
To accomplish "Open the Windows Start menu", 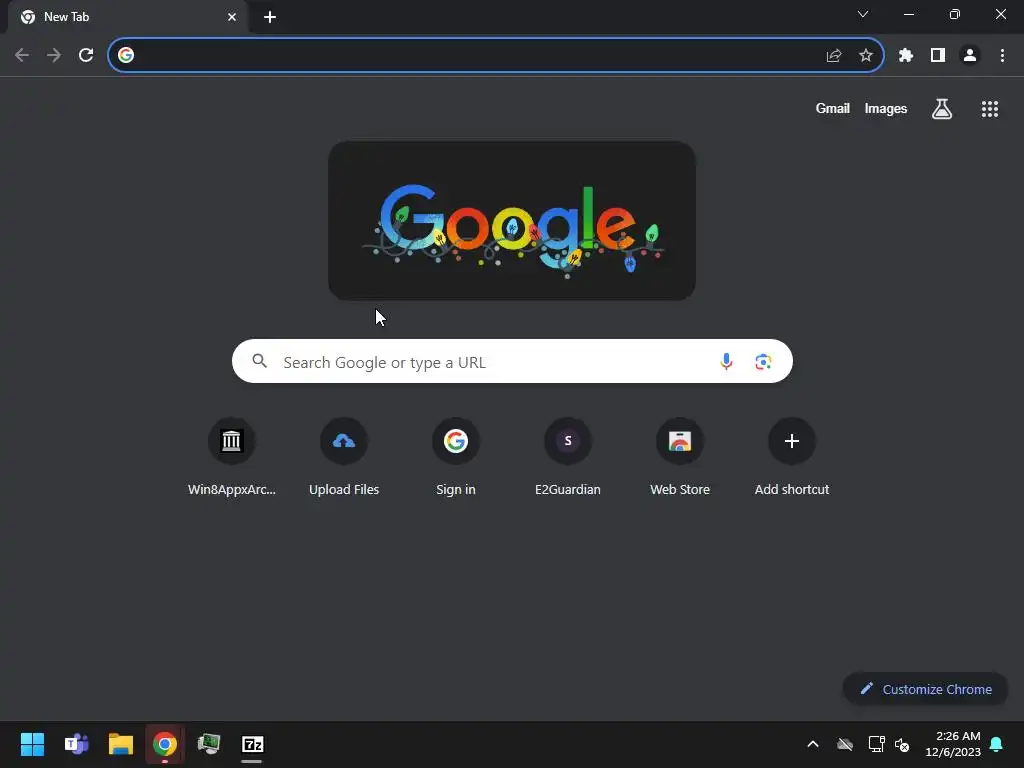I will [x=32, y=744].
